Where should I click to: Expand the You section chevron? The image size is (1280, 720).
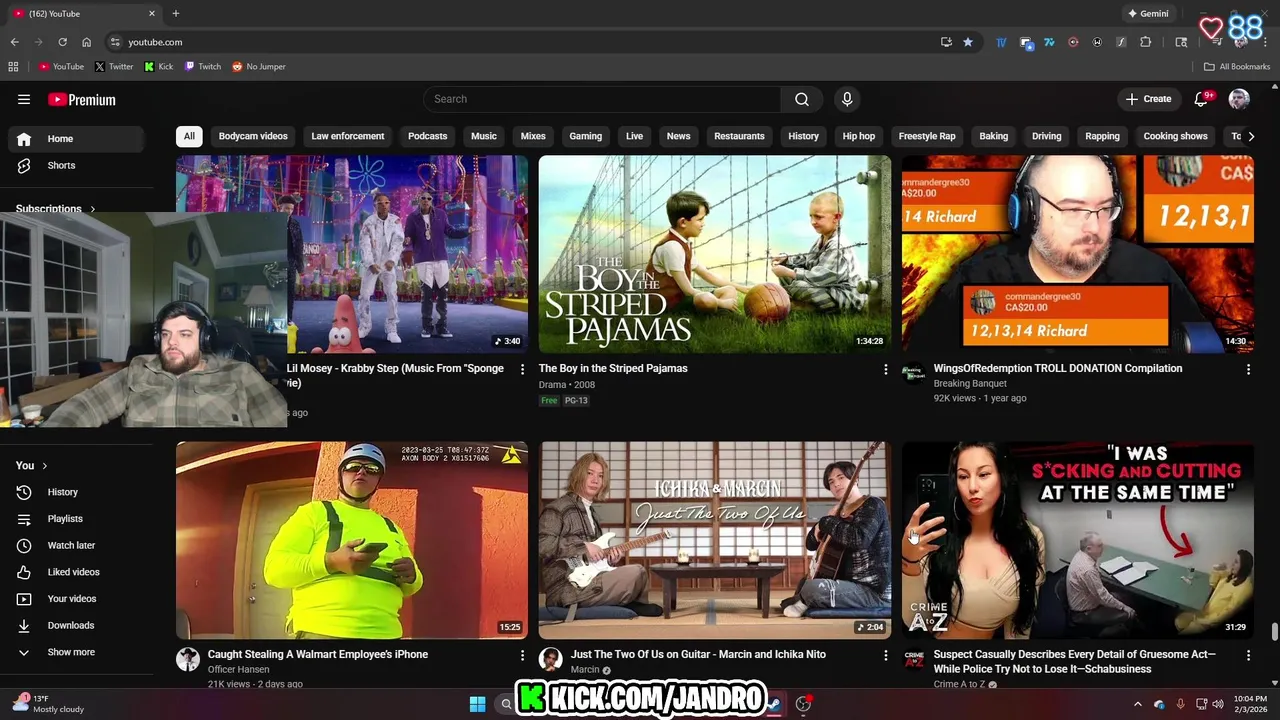[44, 465]
